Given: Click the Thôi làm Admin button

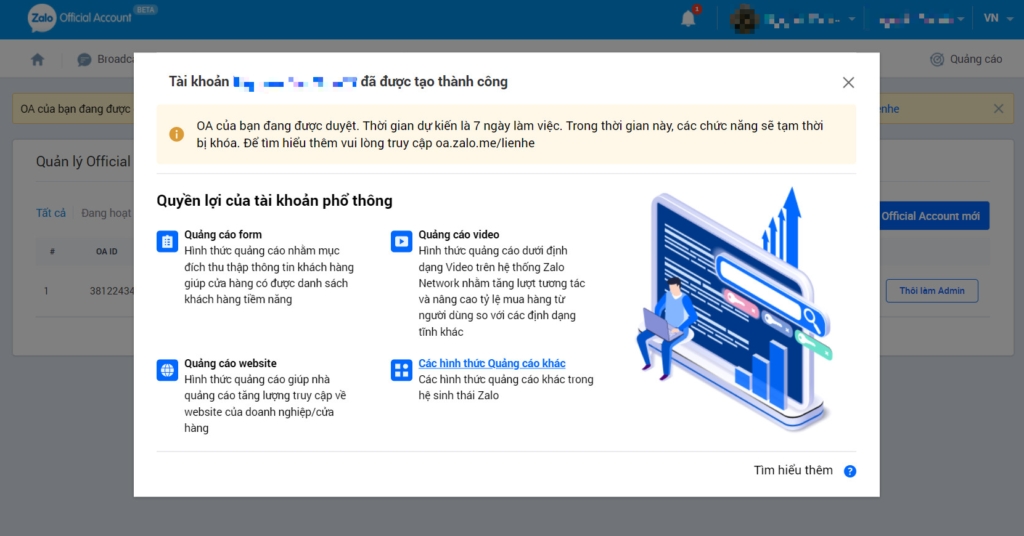Looking at the screenshot, I should (x=931, y=291).
